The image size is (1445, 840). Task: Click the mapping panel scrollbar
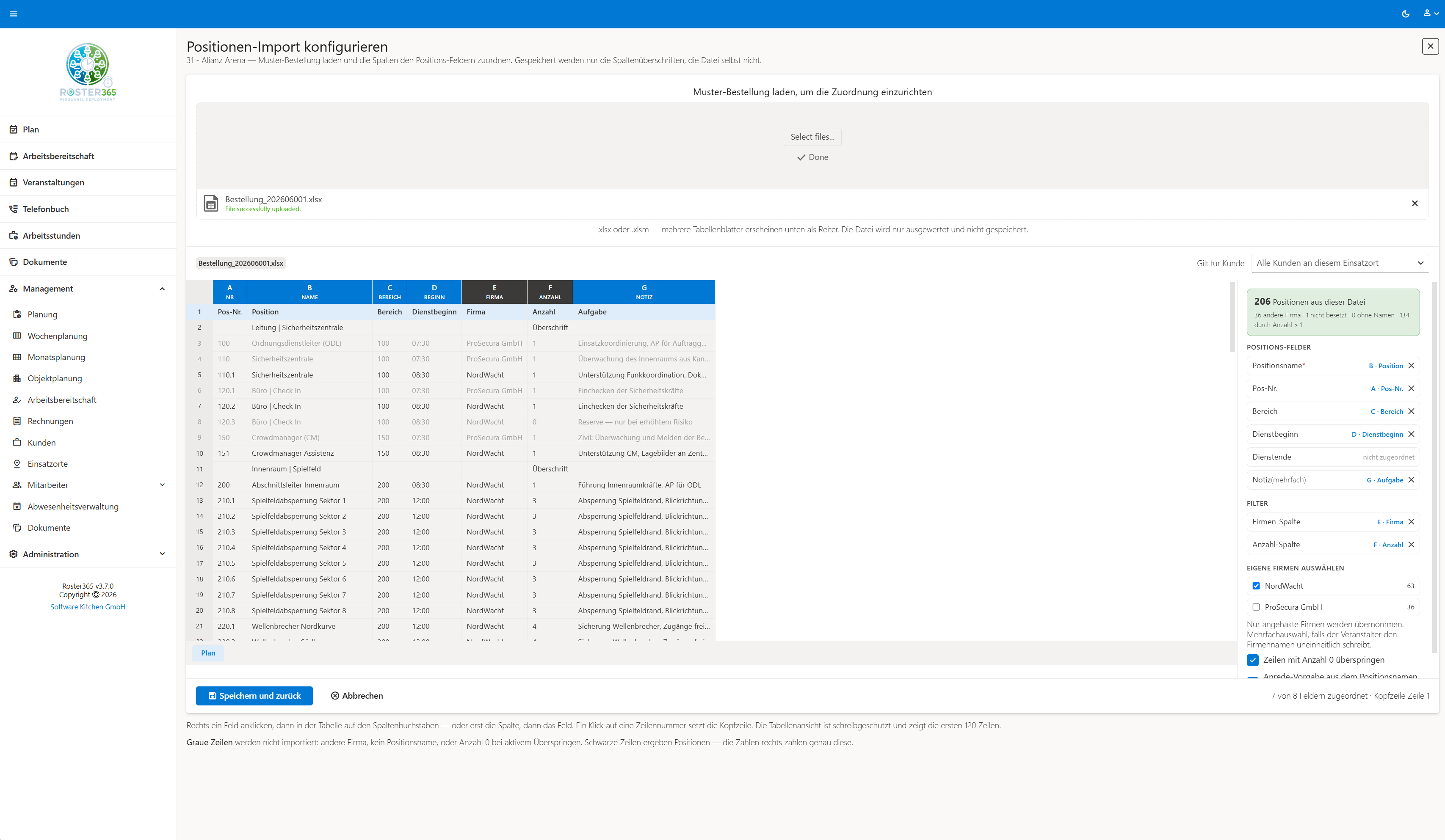pyautogui.click(x=1434, y=467)
